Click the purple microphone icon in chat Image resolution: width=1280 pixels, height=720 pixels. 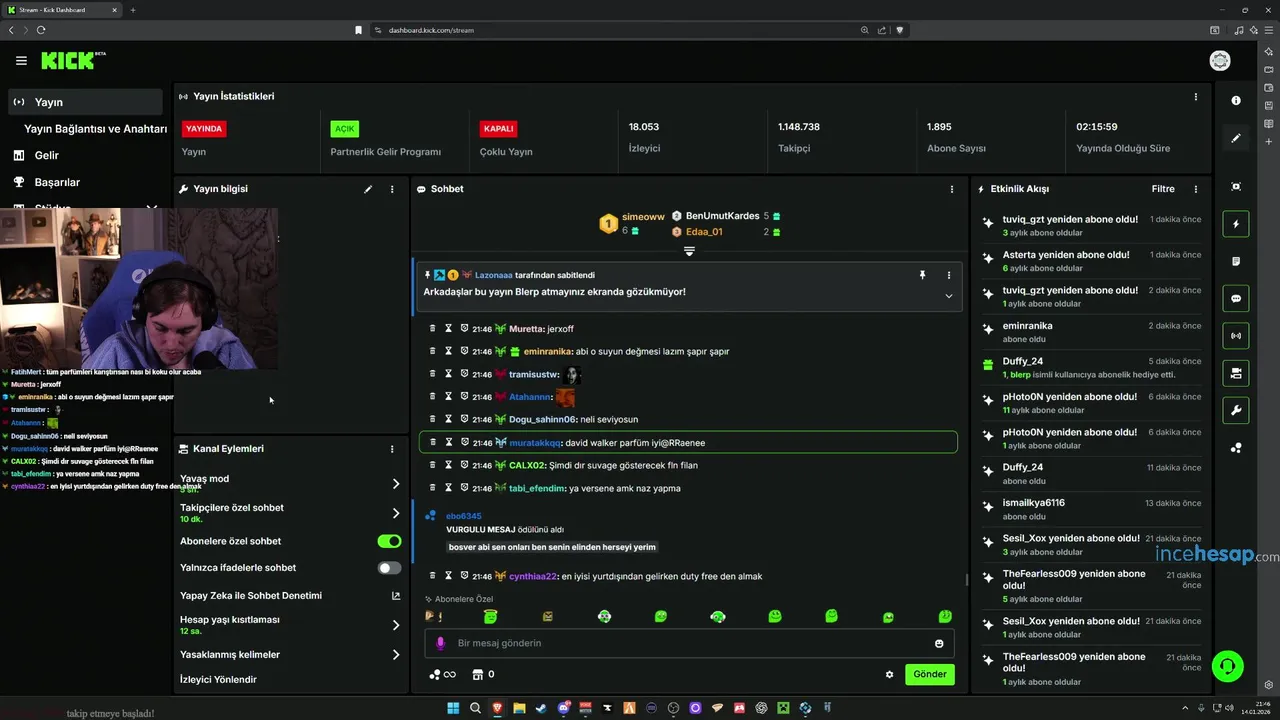(441, 643)
